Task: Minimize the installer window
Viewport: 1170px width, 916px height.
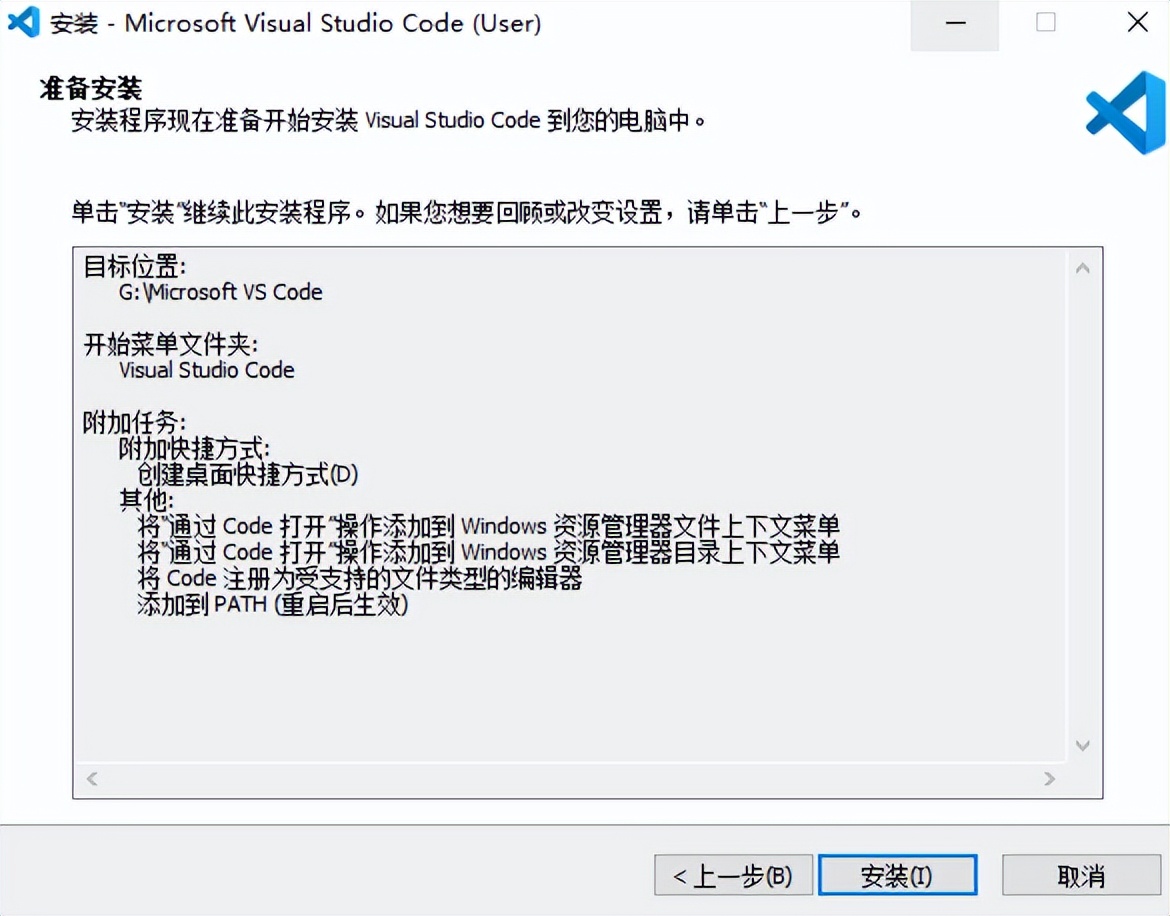Action: click(955, 24)
